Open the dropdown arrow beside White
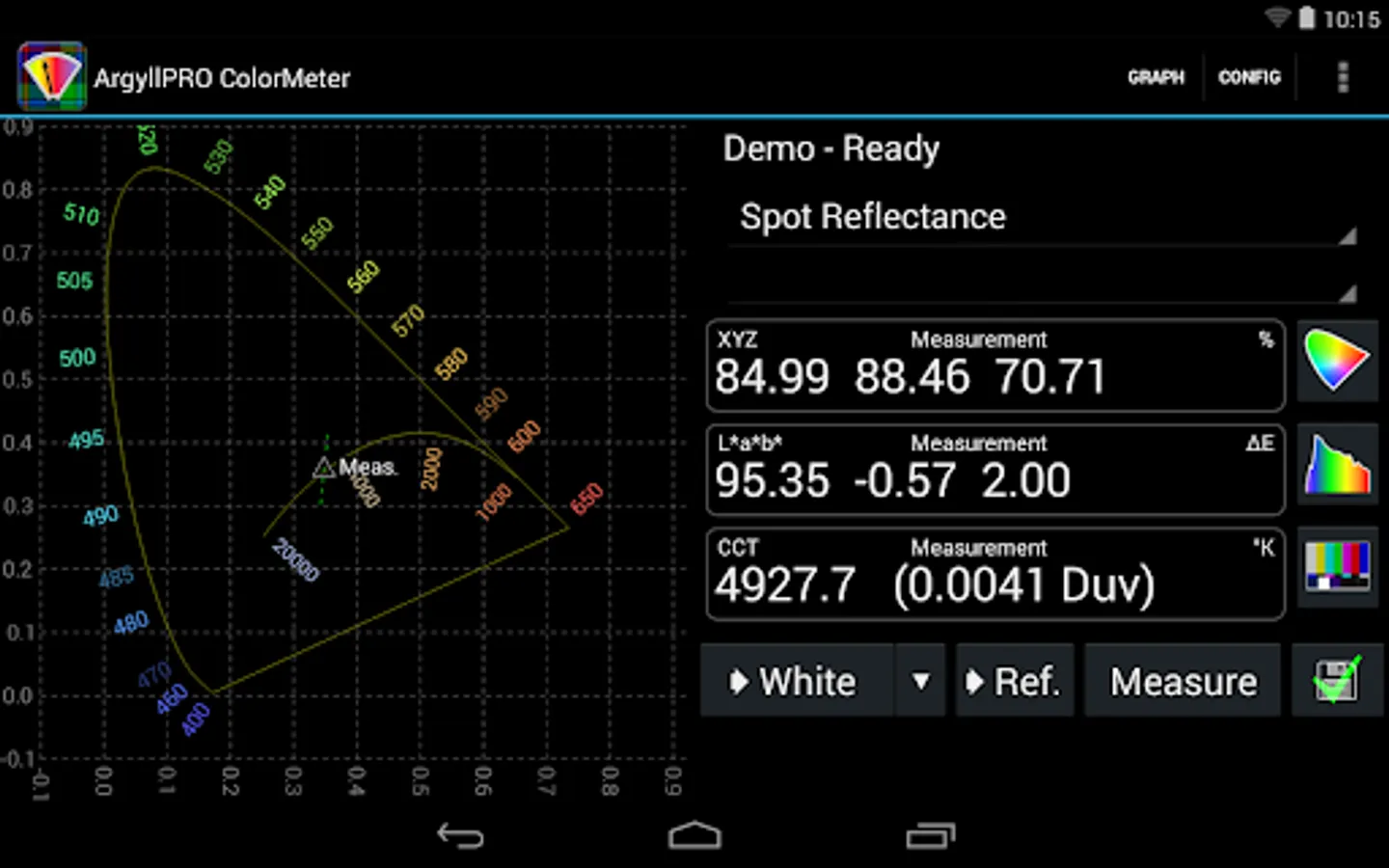The height and width of the screenshot is (868, 1389). [x=920, y=681]
